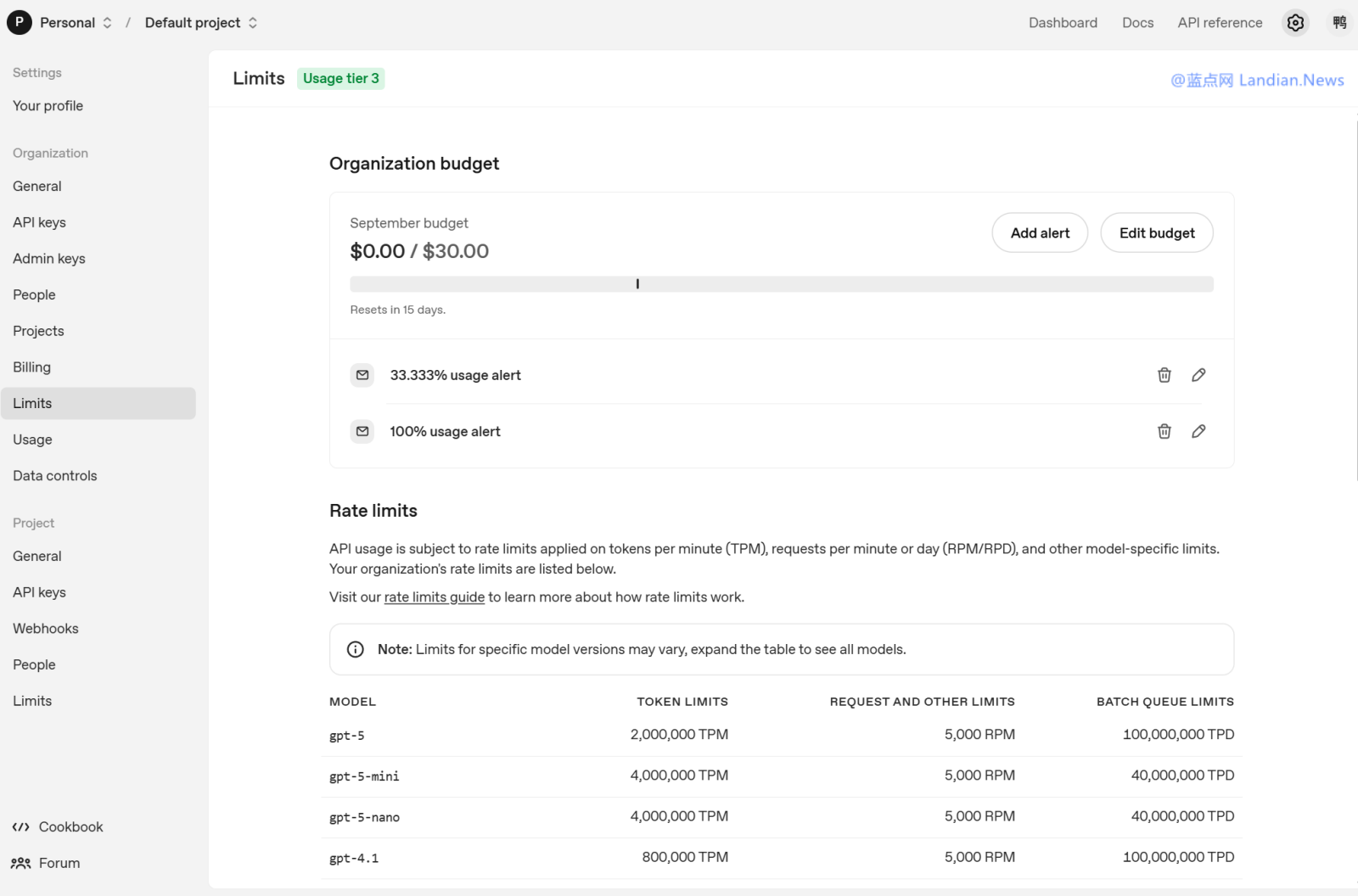Edit the 33.333% usage alert
Image resolution: width=1358 pixels, height=896 pixels.
[x=1198, y=375]
